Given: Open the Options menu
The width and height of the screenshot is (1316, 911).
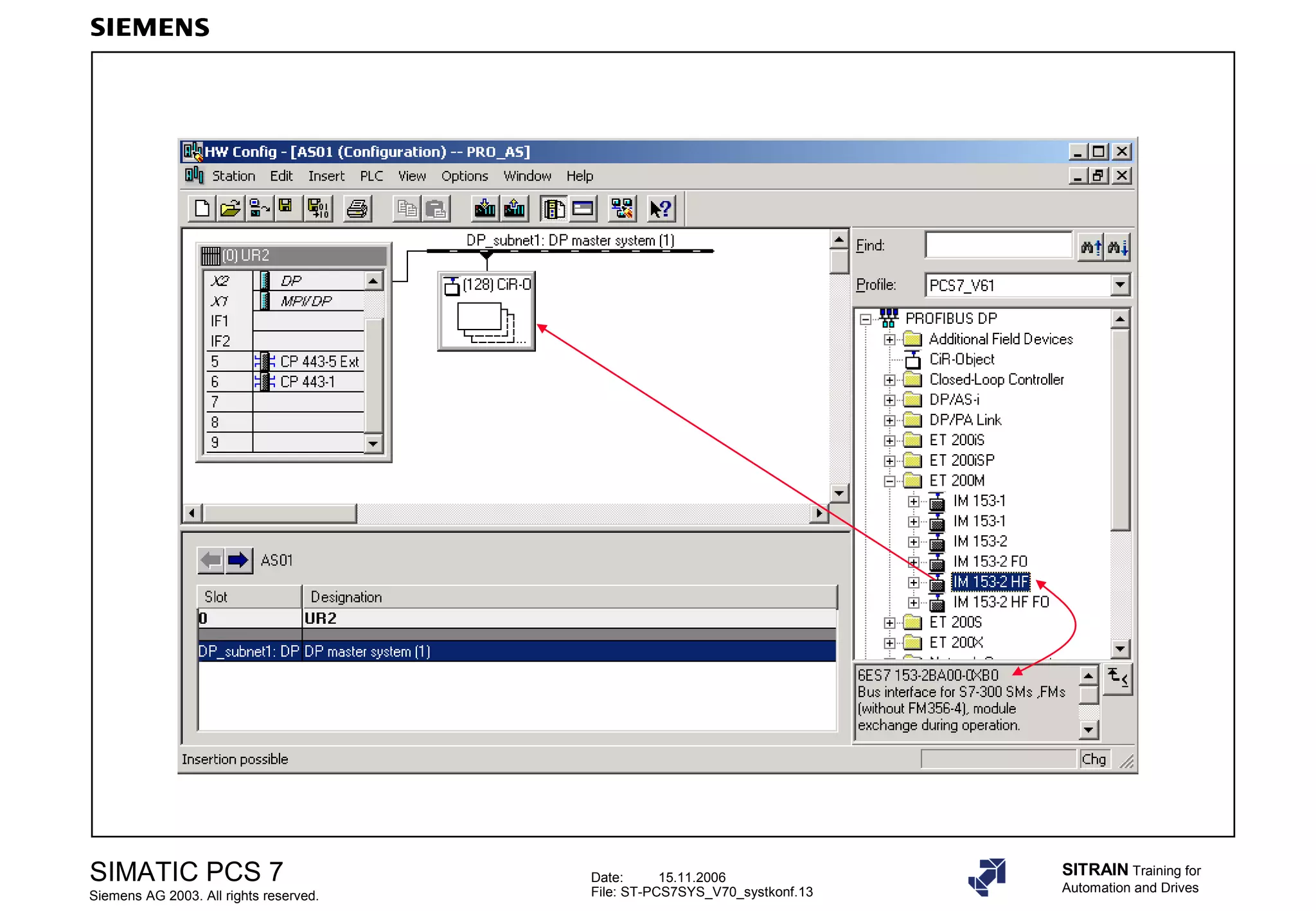Looking at the screenshot, I should tap(464, 176).
